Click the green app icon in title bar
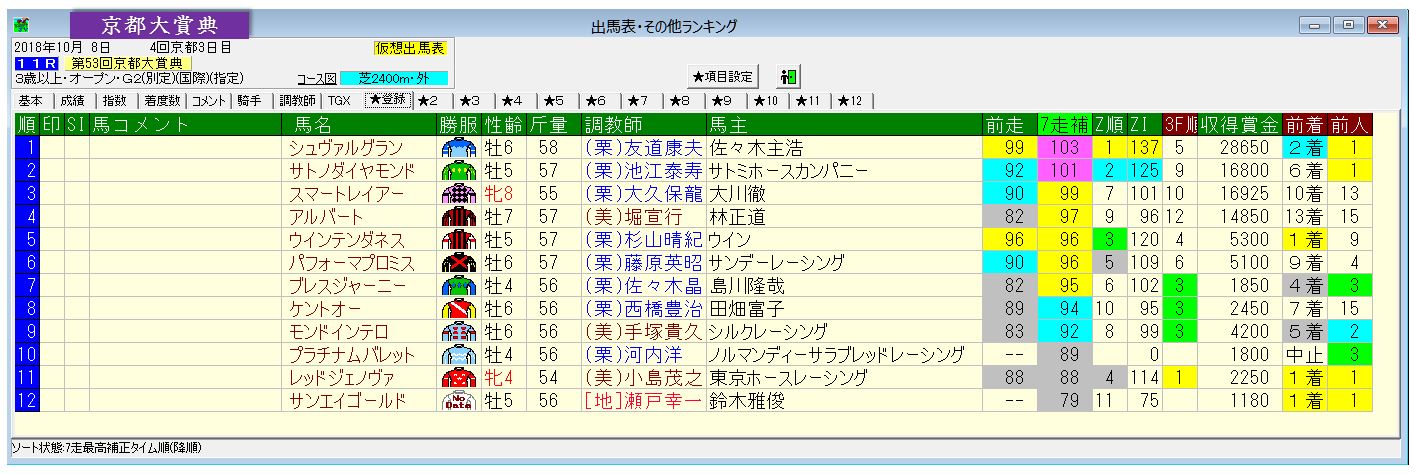This screenshot has width=1417, height=474. click(22, 25)
